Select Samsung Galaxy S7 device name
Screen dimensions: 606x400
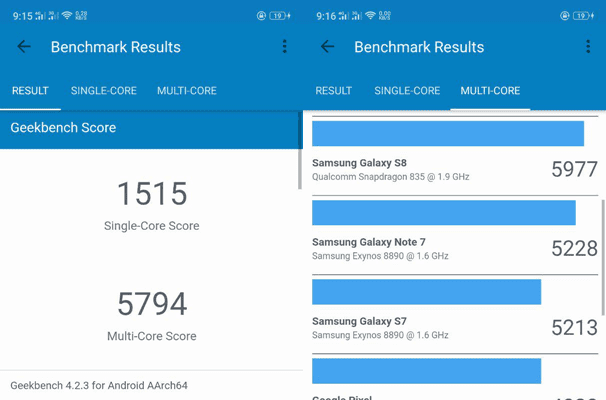(x=359, y=322)
